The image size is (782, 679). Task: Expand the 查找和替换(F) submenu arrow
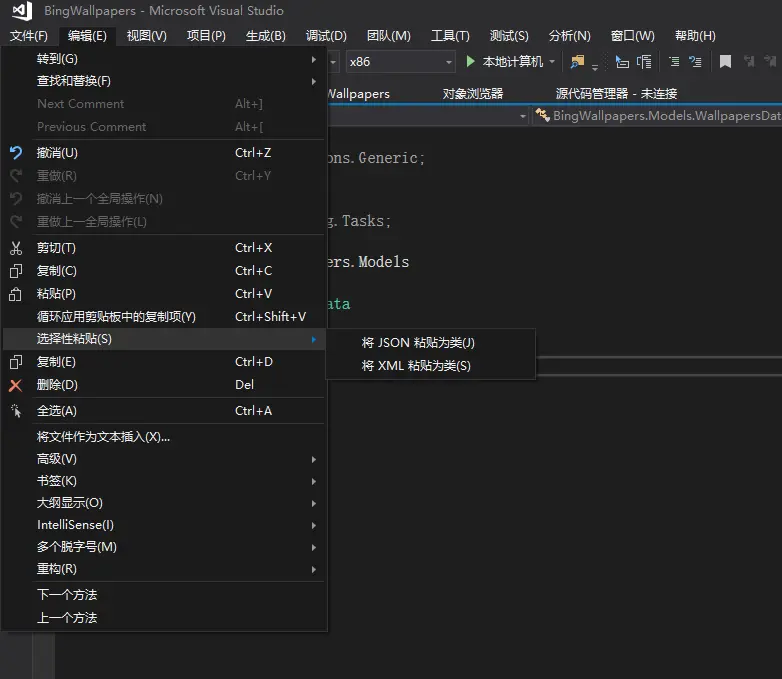(314, 81)
